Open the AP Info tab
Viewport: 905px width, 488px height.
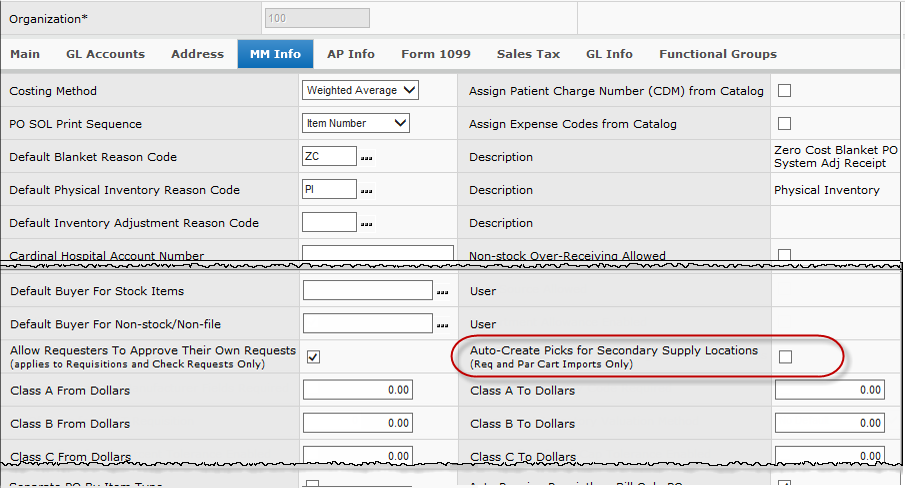coord(351,54)
